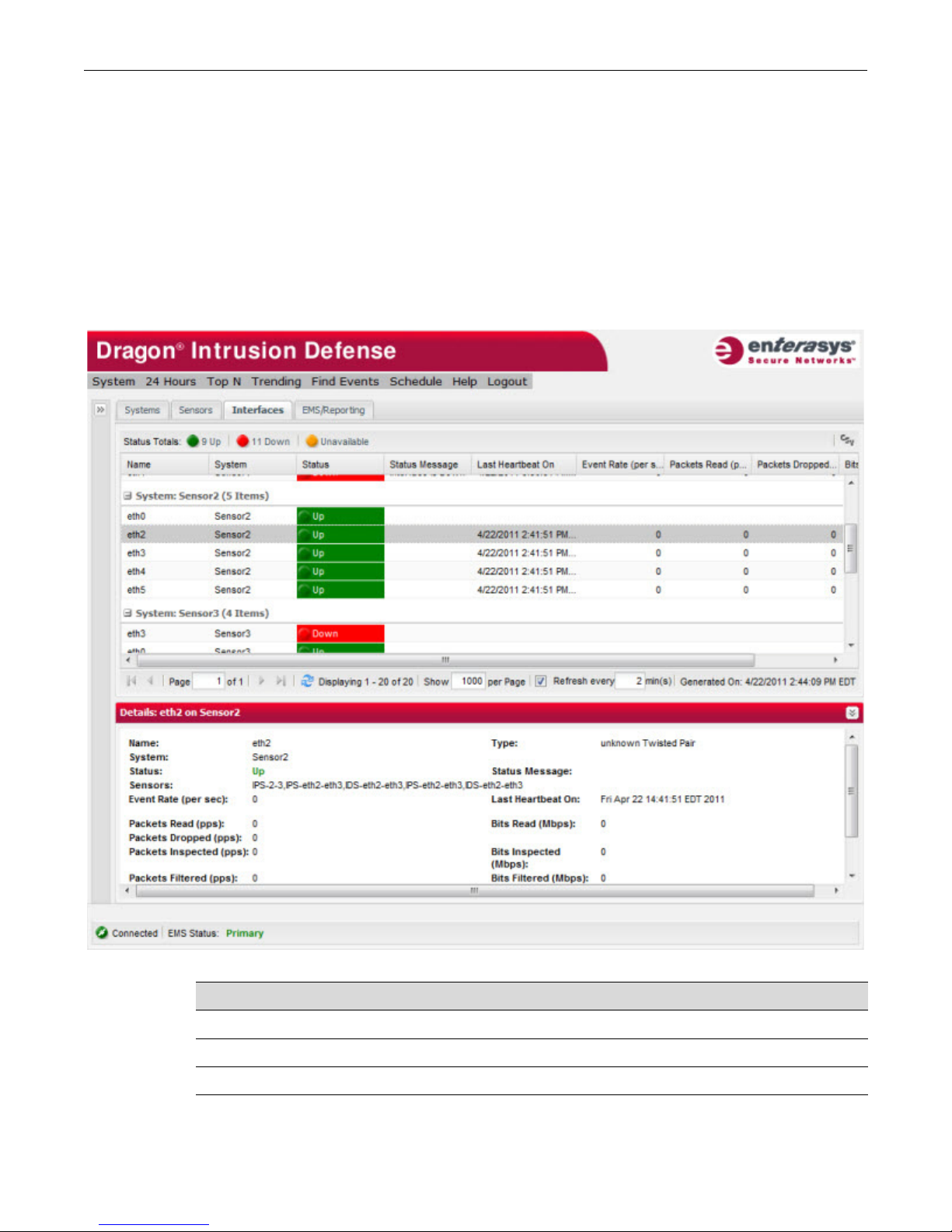This screenshot has width=952, height=1232.
Task: Sort by the Name column header
Action: pyautogui.click(x=165, y=464)
